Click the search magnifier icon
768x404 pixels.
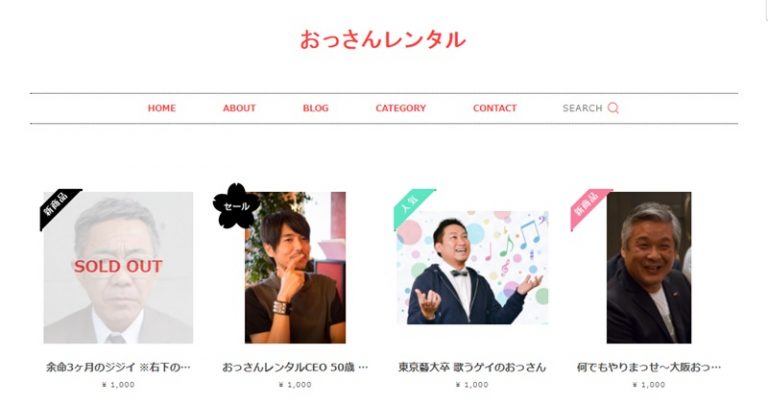pyautogui.click(x=613, y=108)
